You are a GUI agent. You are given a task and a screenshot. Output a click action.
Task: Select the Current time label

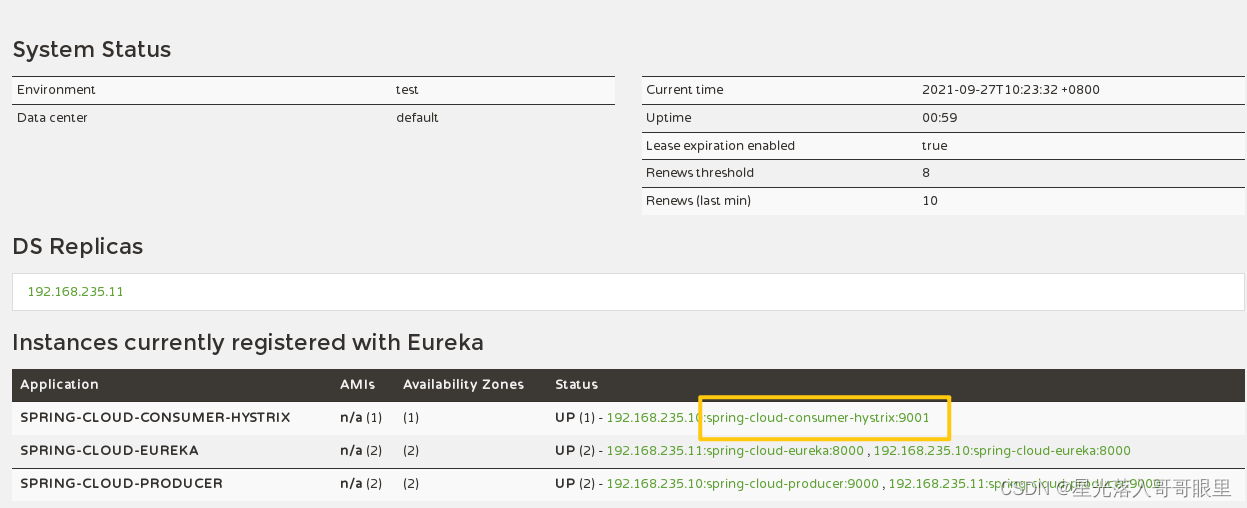(685, 90)
